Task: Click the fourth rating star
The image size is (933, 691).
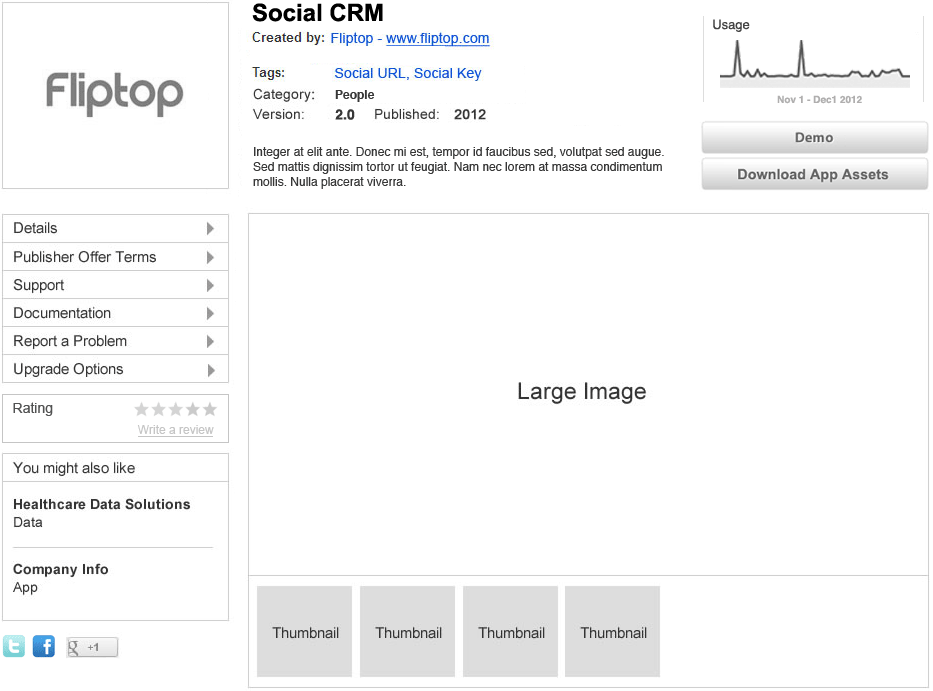Action: click(193, 409)
